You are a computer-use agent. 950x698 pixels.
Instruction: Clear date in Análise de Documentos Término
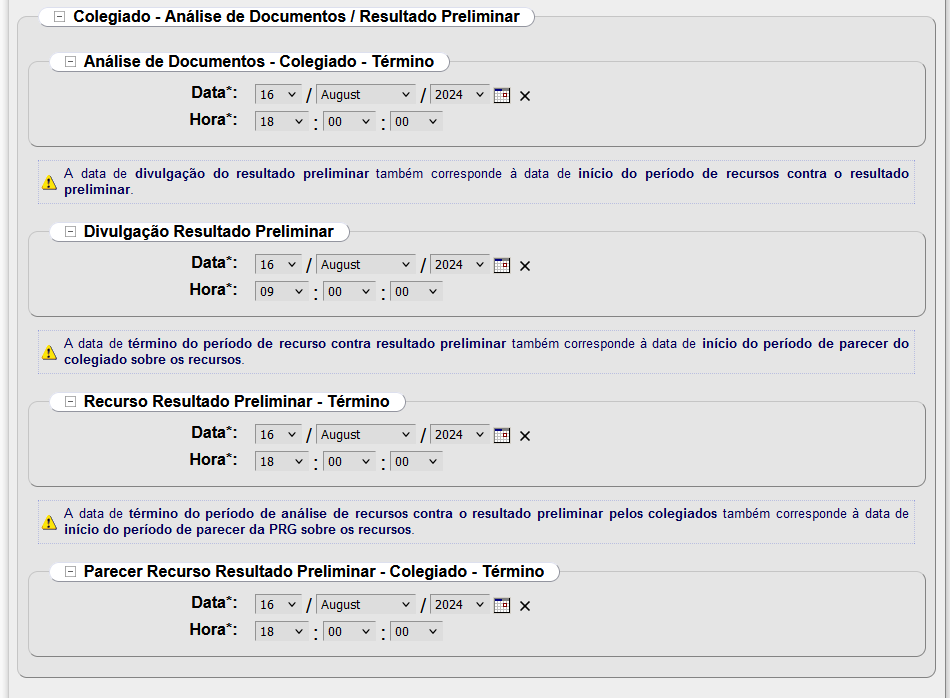tap(525, 96)
